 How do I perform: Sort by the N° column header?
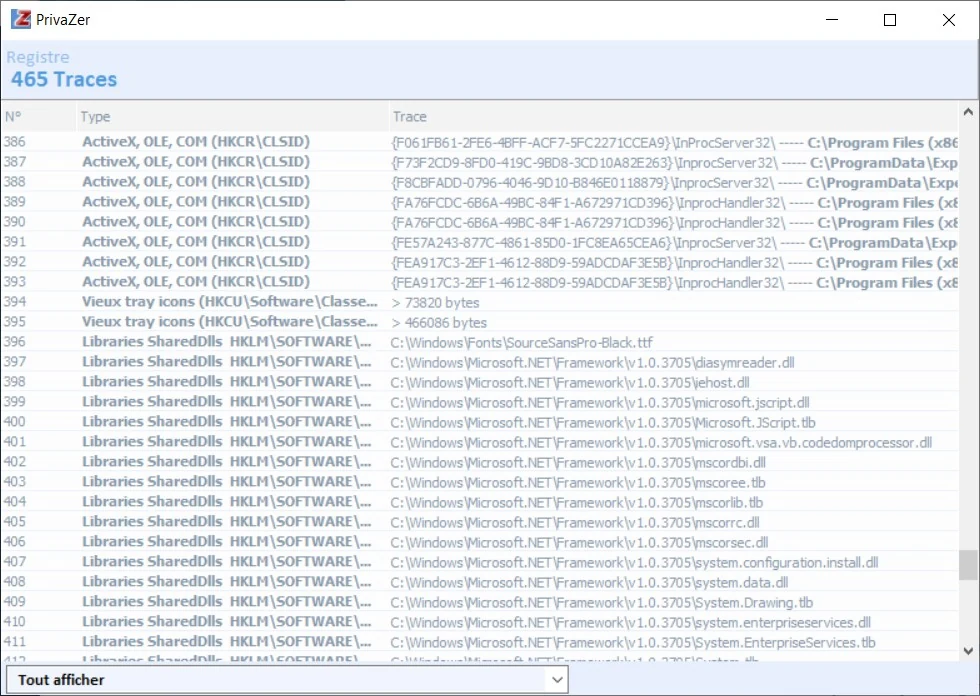tap(38, 116)
